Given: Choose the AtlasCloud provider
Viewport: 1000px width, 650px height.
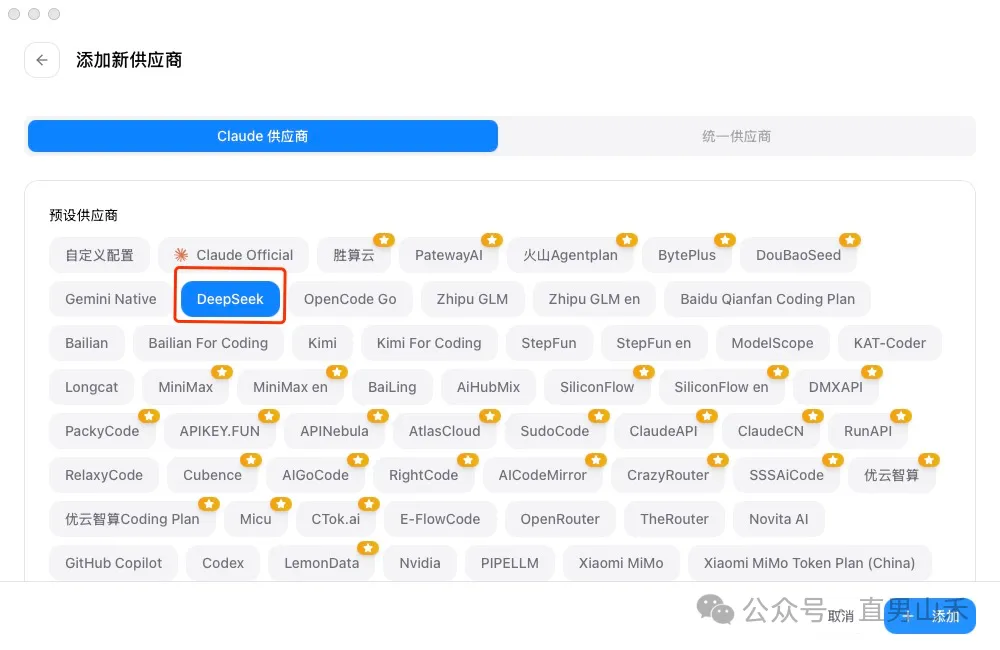Looking at the screenshot, I should [x=445, y=431].
